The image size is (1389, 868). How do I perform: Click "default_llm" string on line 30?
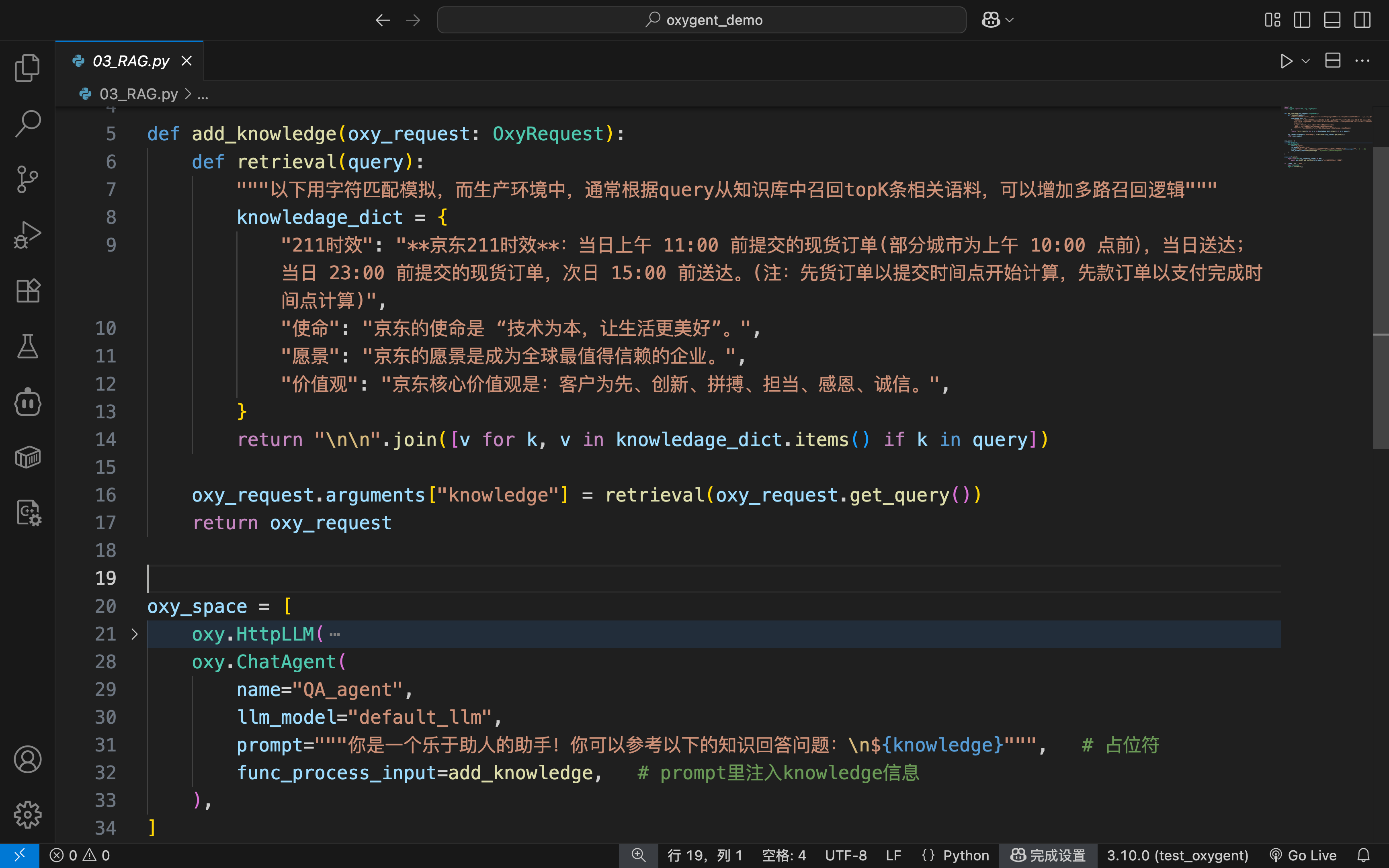[420, 717]
